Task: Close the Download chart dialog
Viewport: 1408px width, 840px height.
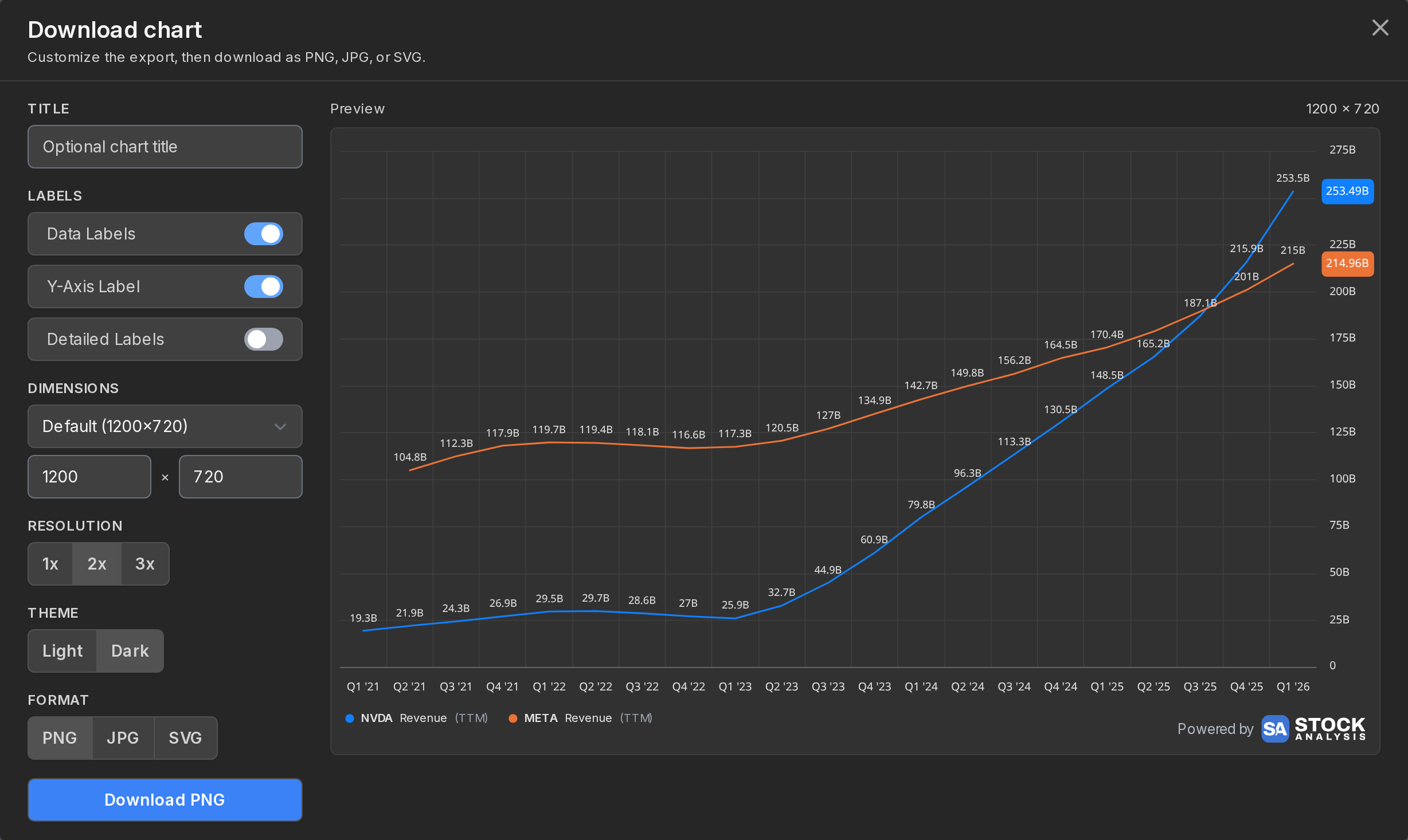Action: coord(1380,28)
